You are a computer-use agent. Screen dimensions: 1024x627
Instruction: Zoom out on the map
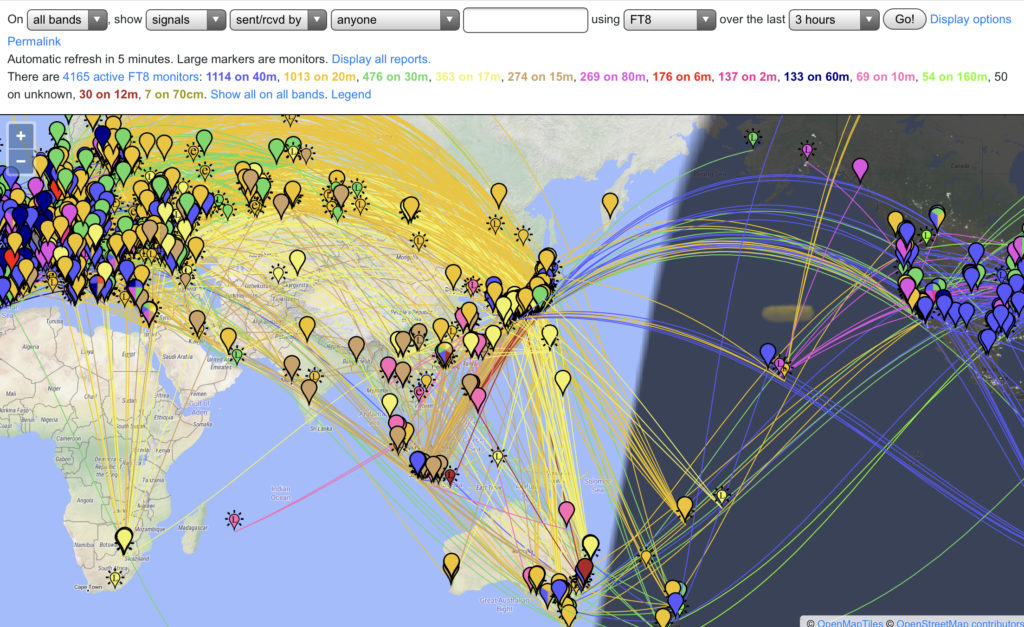21,160
